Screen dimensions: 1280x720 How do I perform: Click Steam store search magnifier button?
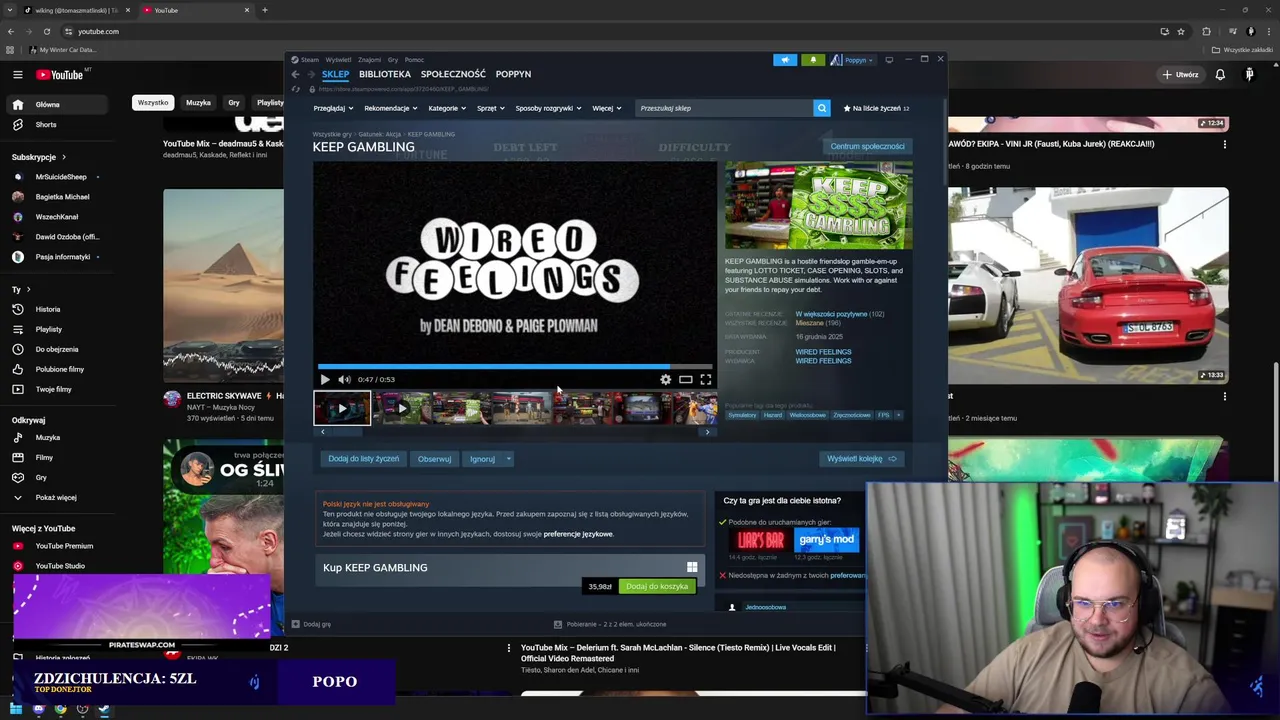(822, 108)
